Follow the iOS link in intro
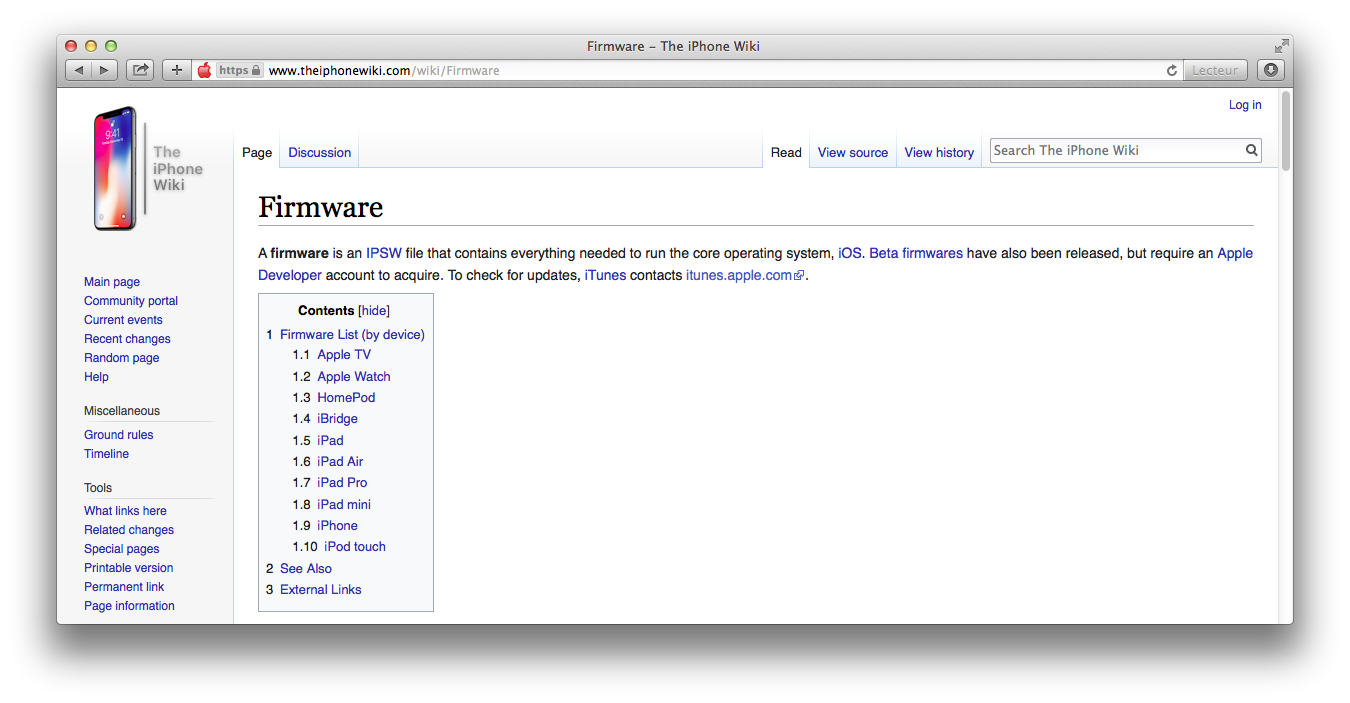 pos(849,253)
